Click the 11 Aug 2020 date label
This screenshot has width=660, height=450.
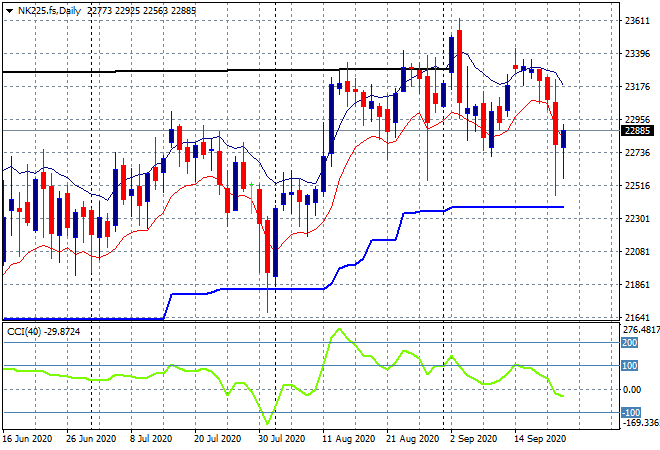[349, 439]
